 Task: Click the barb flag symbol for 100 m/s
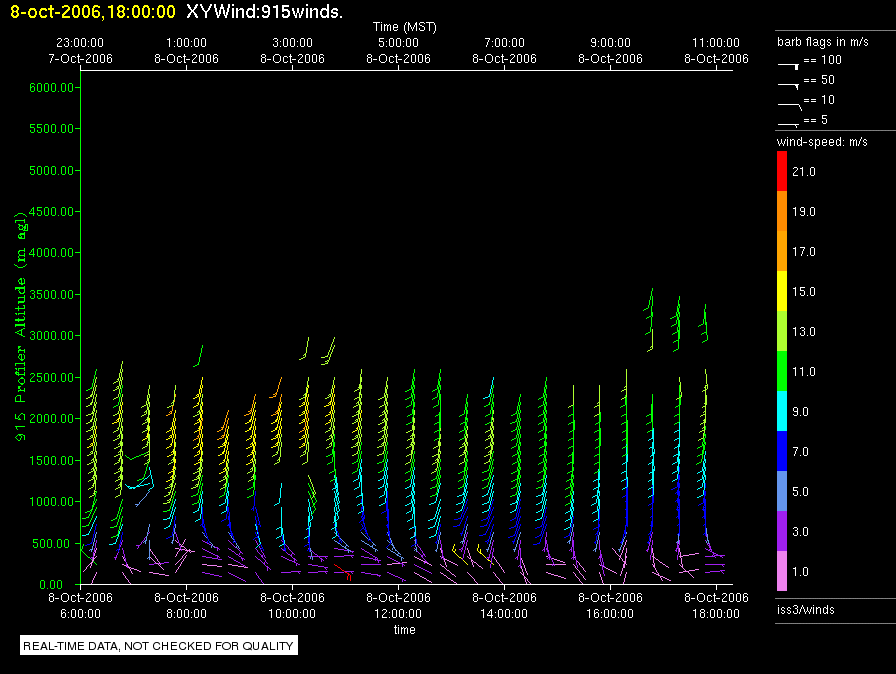pos(789,63)
